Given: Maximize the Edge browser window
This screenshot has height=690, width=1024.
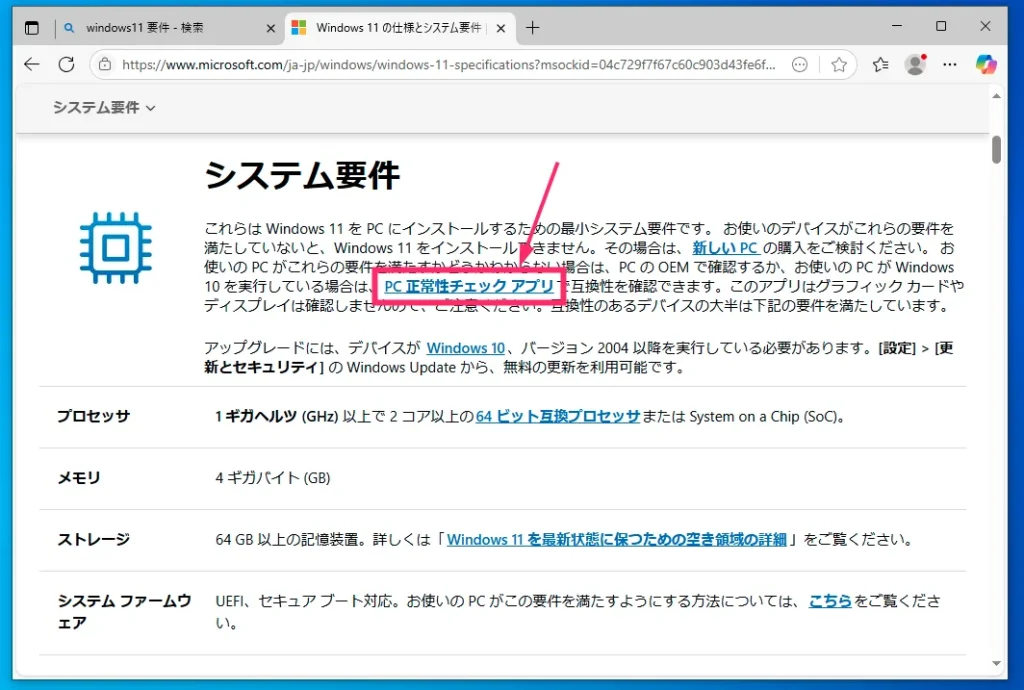Looking at the screenshot, I should tap(941, 26).
